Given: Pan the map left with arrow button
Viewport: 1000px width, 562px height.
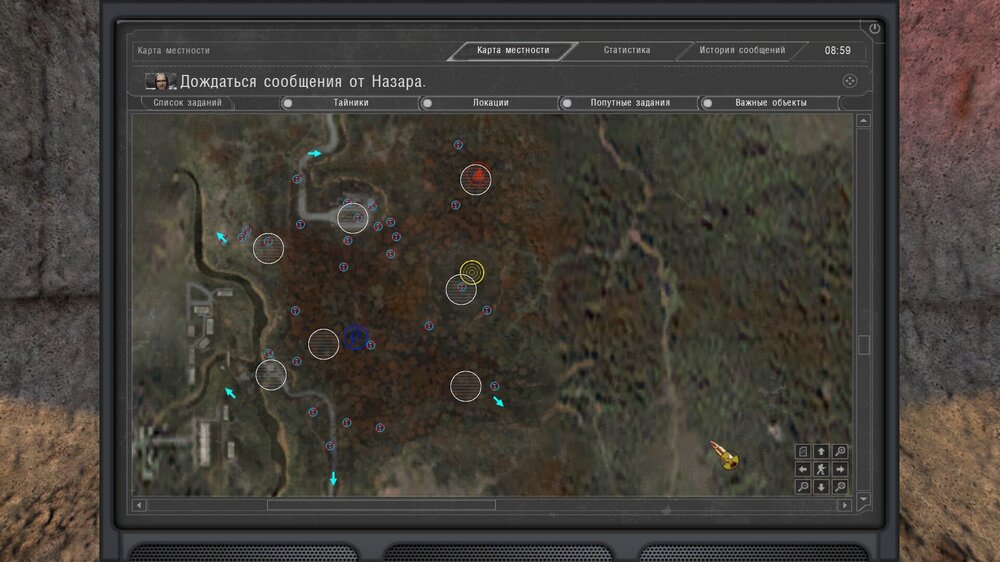Looking at the screenshot, I should point(803,469).
